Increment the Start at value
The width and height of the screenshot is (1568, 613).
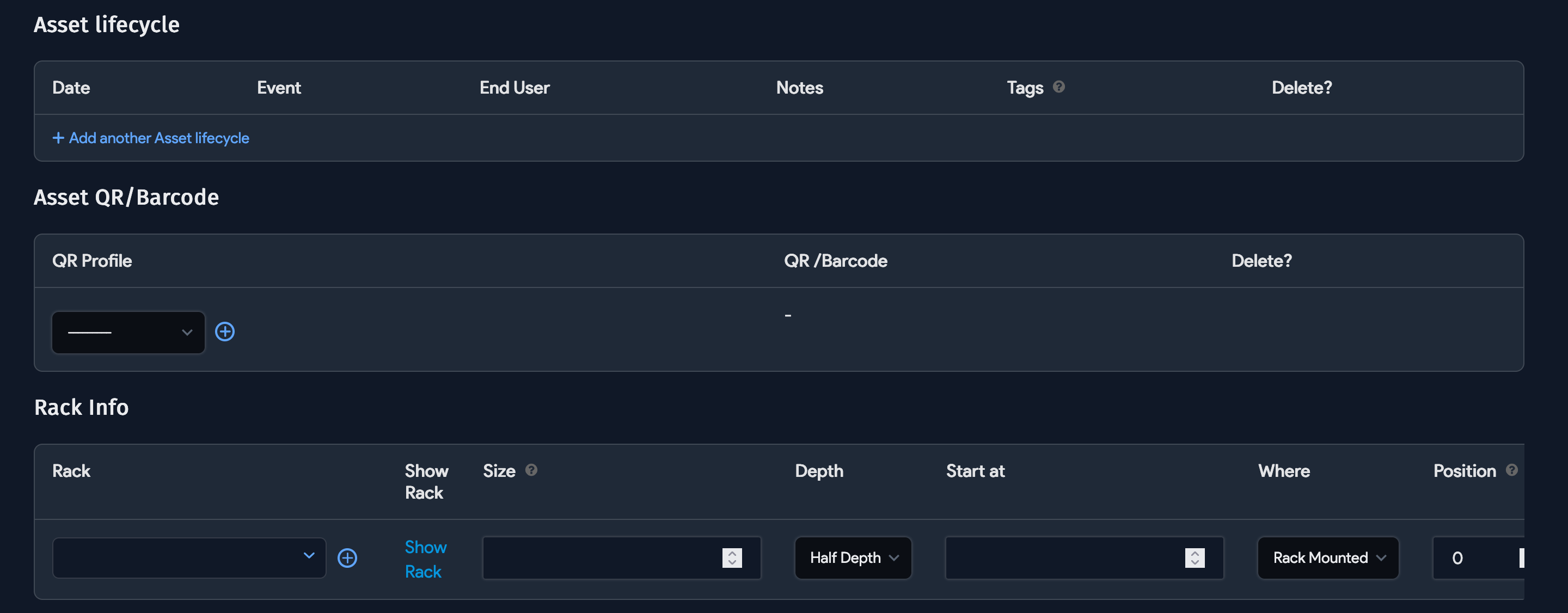point(1195,553)
